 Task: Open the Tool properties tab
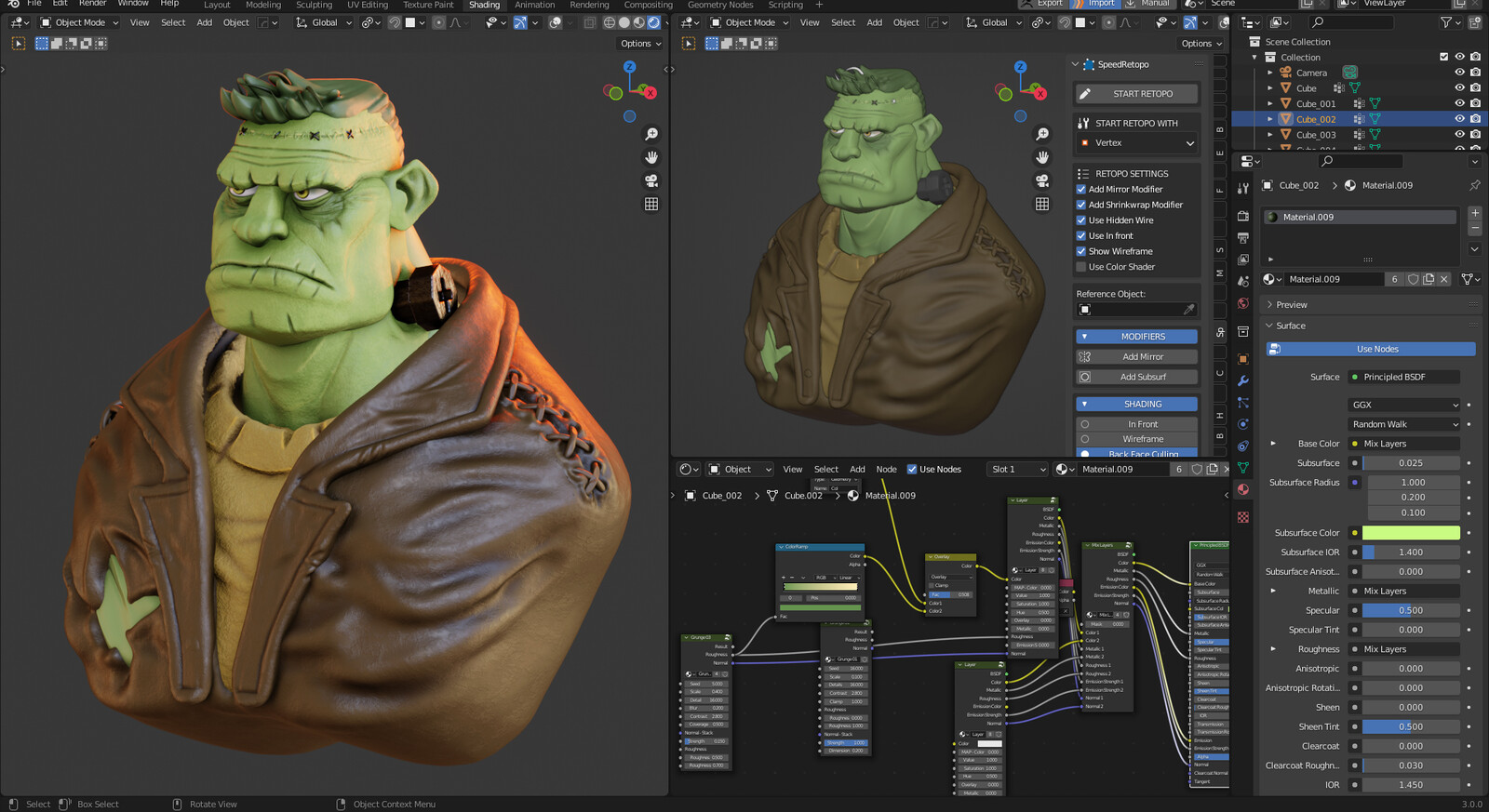1243,188
